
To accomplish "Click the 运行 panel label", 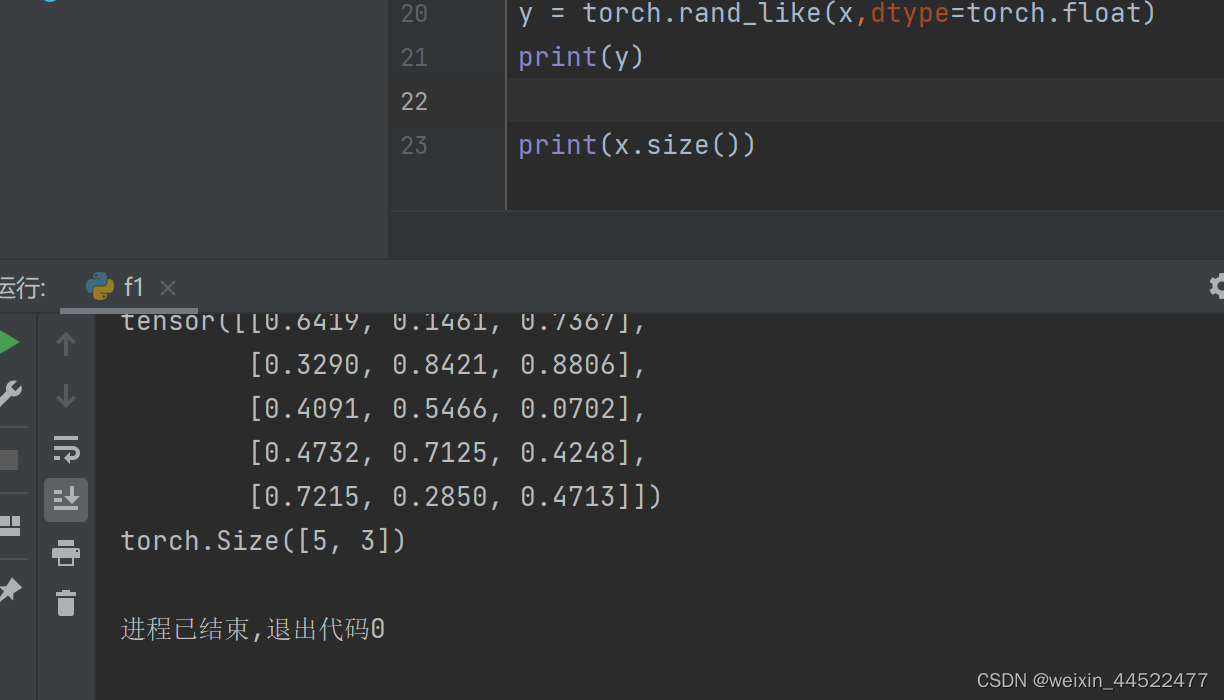I will point(22,288).
